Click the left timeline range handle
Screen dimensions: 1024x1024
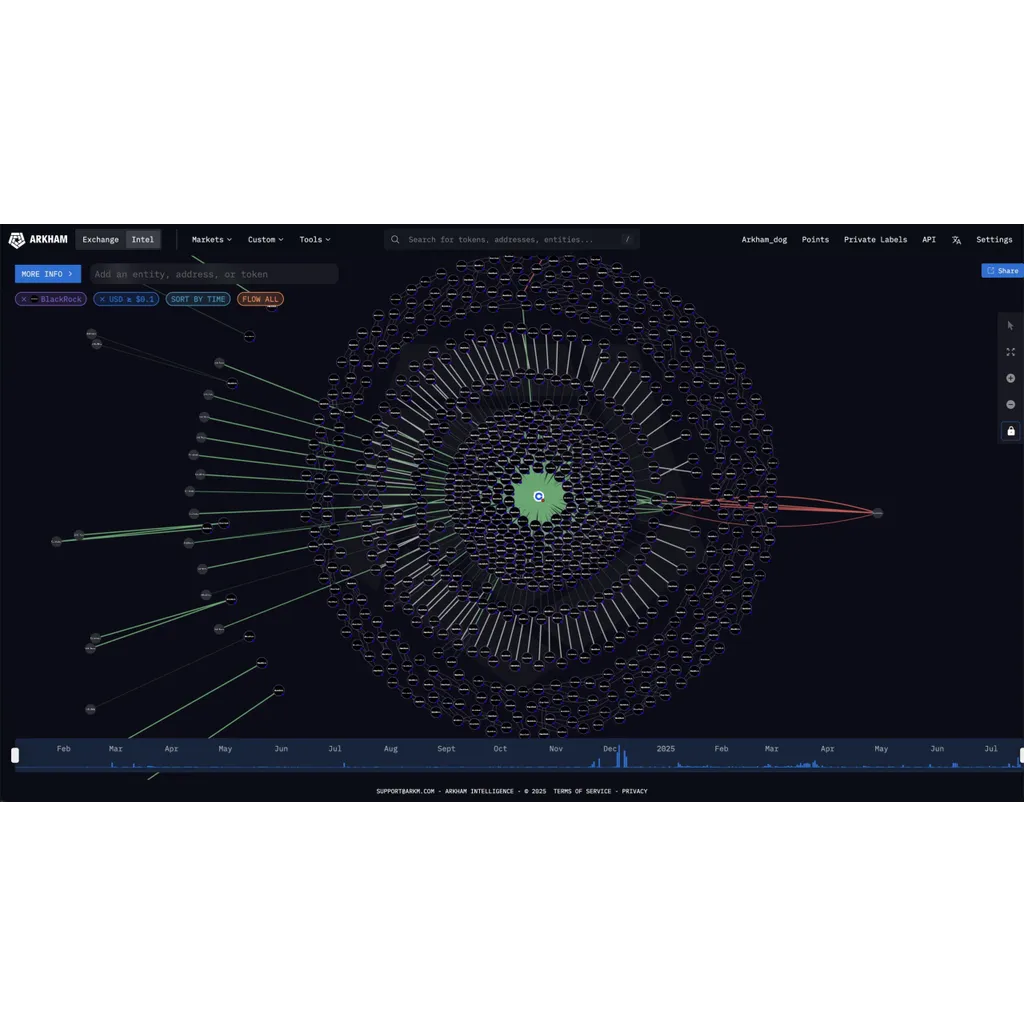pos(15,755)
